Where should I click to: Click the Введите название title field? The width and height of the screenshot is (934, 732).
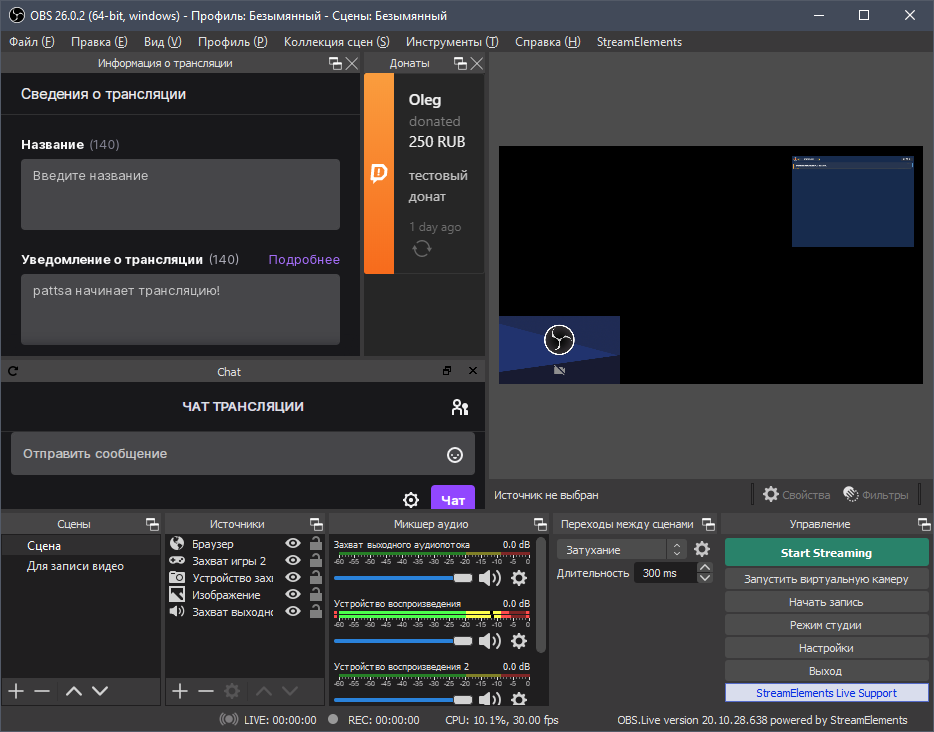click(x=180, y=194)
